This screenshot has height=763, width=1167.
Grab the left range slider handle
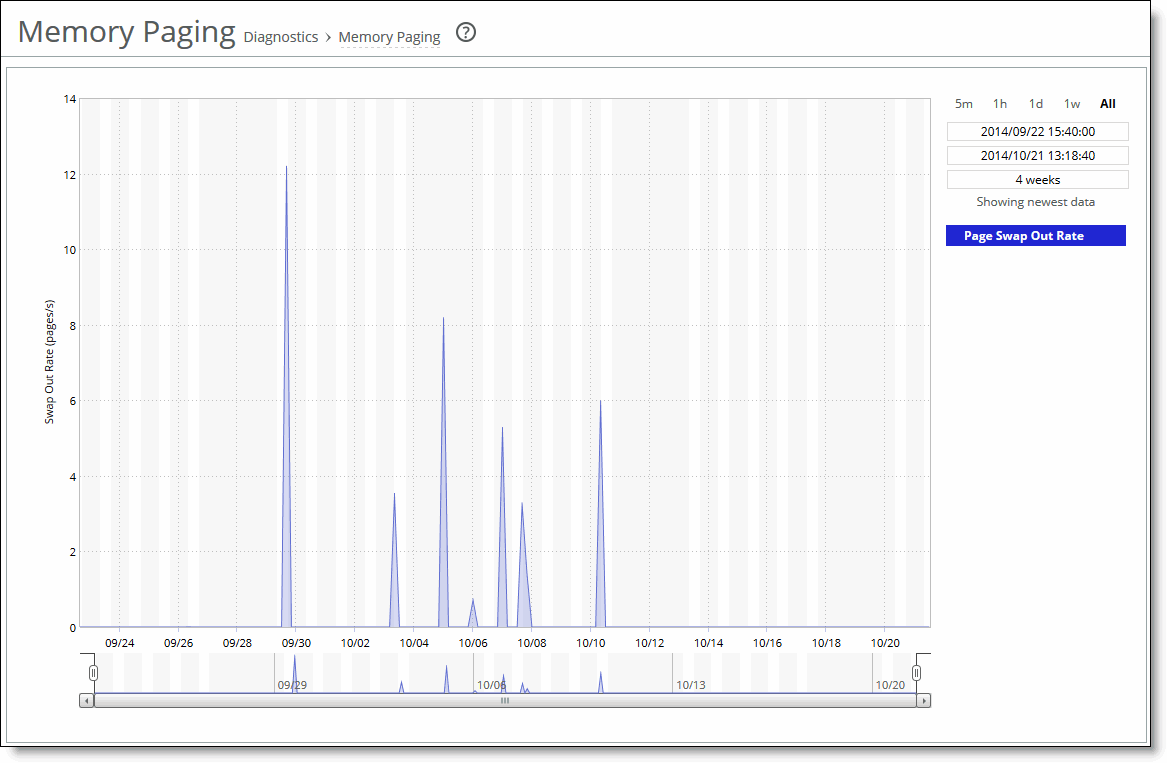(93, 672)
